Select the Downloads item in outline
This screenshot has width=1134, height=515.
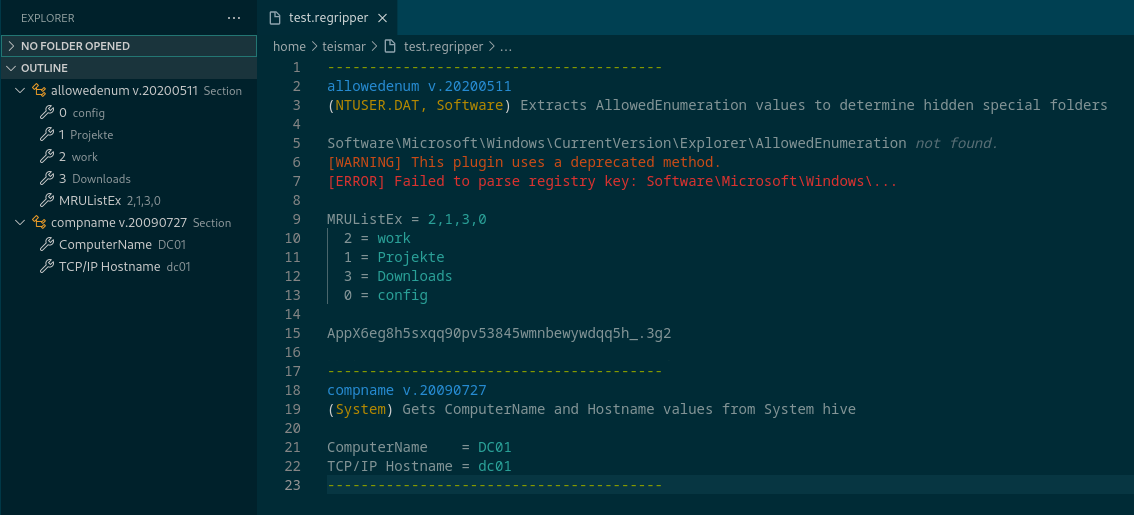point(101,178)
